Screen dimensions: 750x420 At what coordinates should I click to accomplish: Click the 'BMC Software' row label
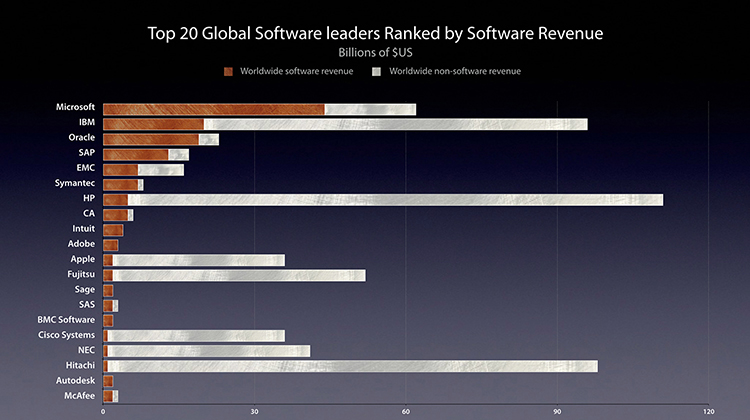click(66, 320)
